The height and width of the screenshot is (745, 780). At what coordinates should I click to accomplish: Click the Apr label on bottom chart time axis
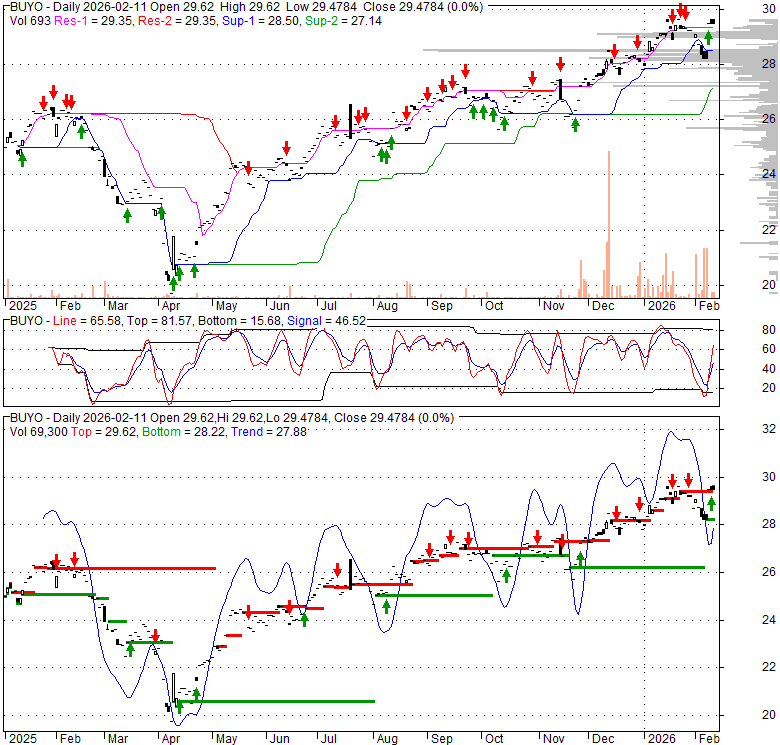(171, 739)
